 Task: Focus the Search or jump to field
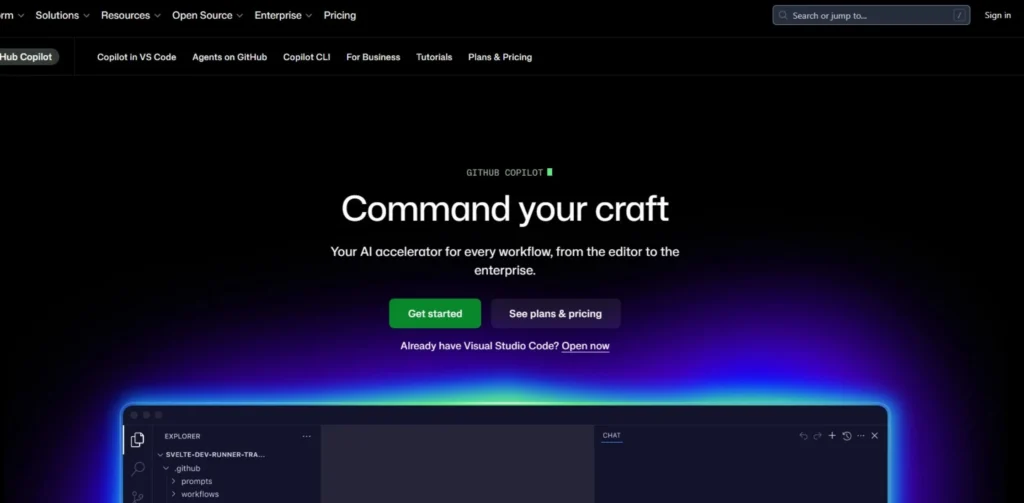pyautogui.click(x=871, y=15)
